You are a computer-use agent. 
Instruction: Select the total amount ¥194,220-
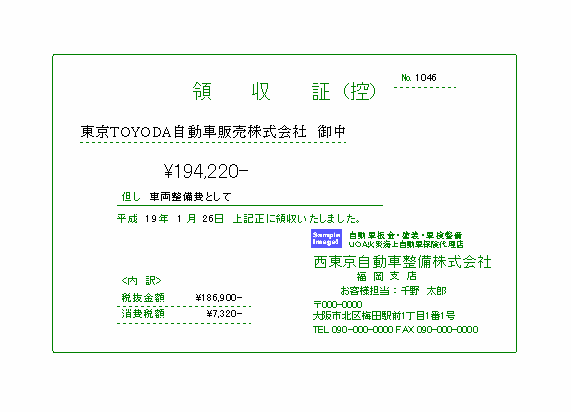point(206,171)
